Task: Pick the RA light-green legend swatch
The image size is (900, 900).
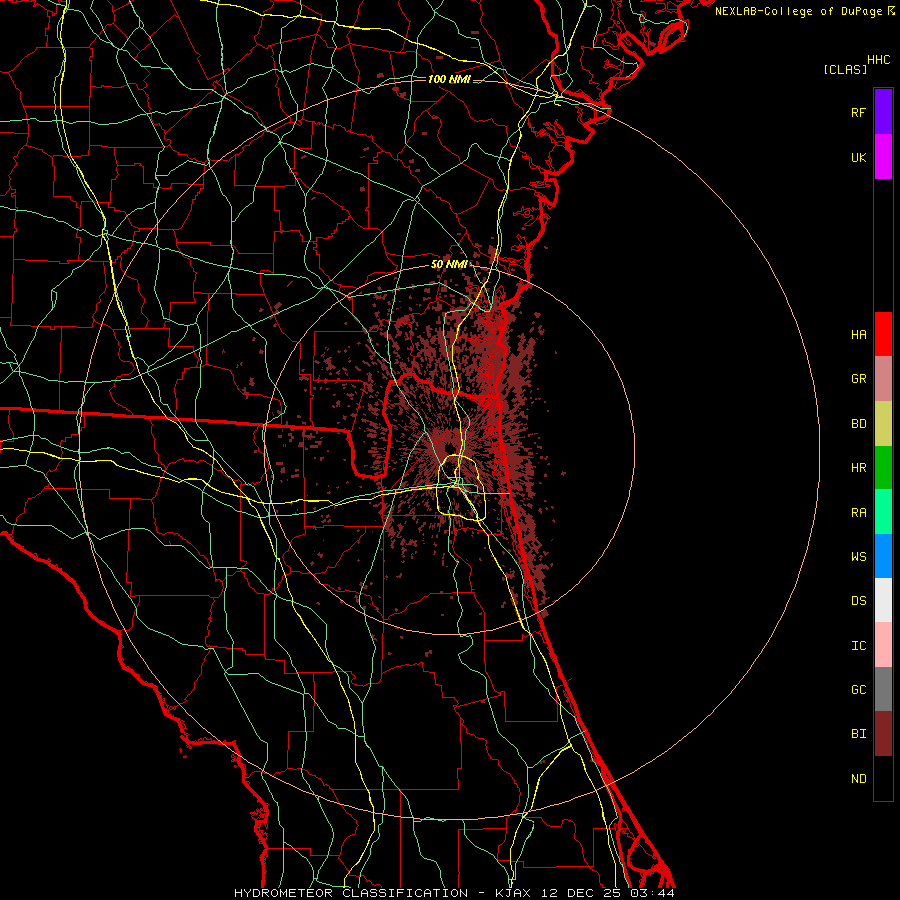Action: tap(883, 512)
